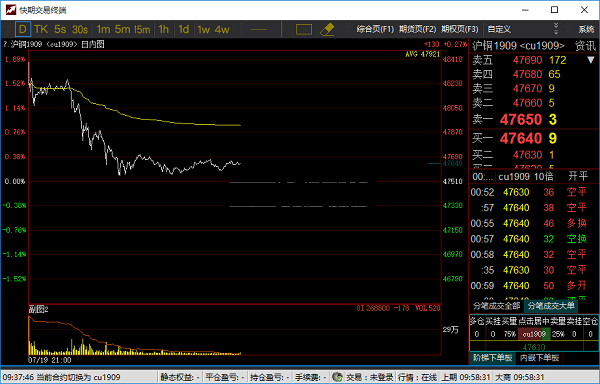
Task: Select the rectangle drawing tool
Action: 304,29
